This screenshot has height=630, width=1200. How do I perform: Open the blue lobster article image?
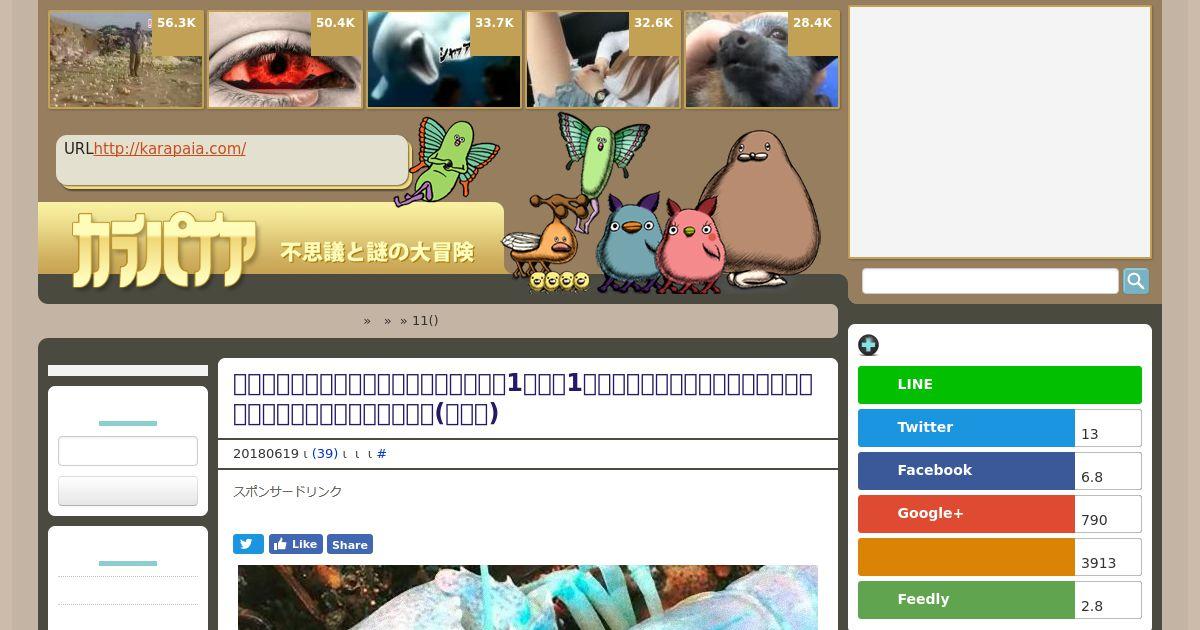pyautogui.click(x=528, y=597)
